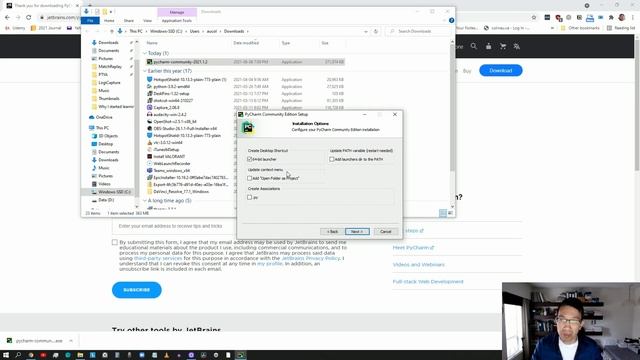640x360 pixels.
Task: Open 3D Objects in navigation pane
Action: pyautogui.click(x=108, y=136)
